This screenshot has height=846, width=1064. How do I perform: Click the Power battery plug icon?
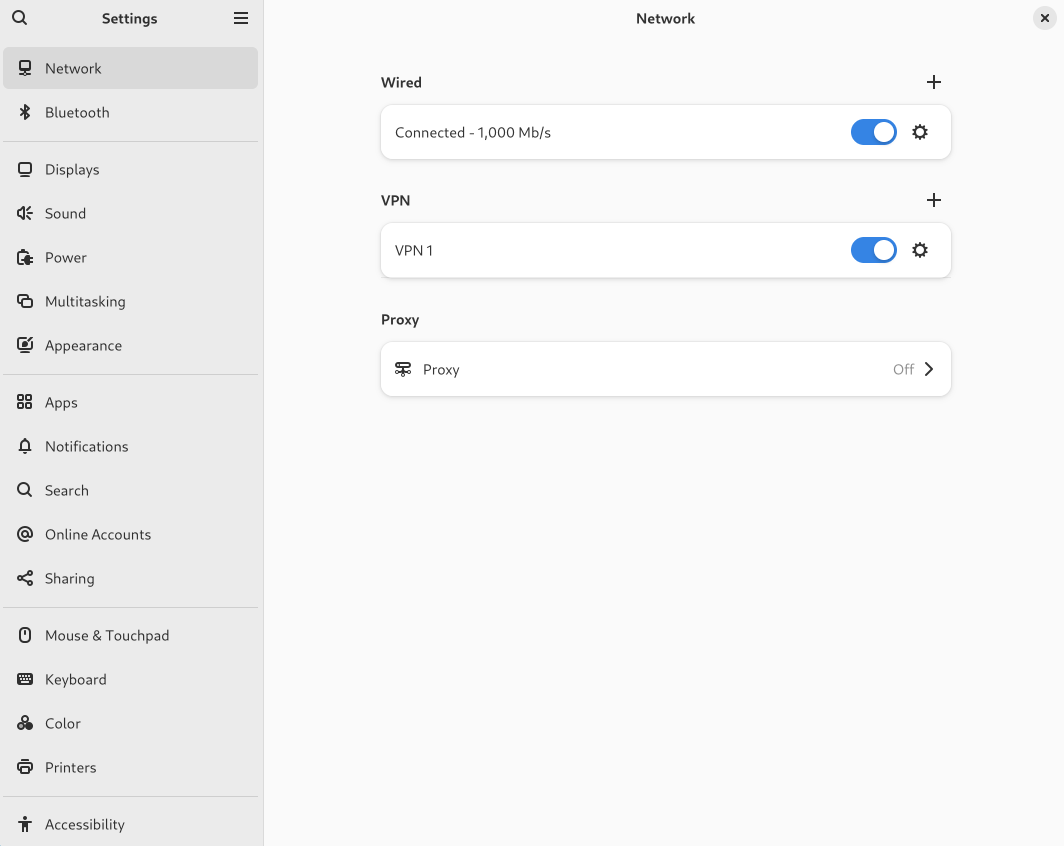pos(25,257)
